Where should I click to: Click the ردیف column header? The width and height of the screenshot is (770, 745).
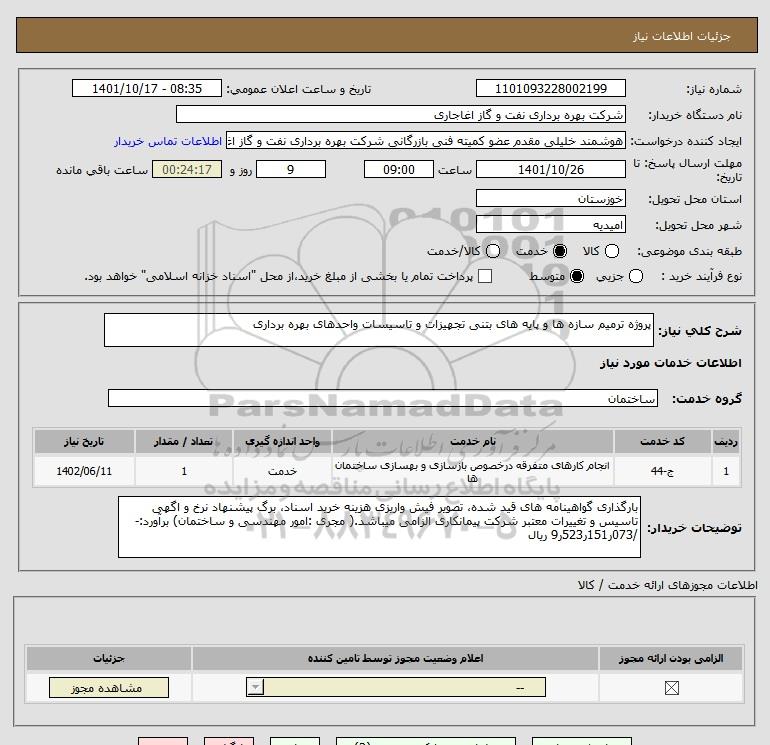click(x=726, y=441)
